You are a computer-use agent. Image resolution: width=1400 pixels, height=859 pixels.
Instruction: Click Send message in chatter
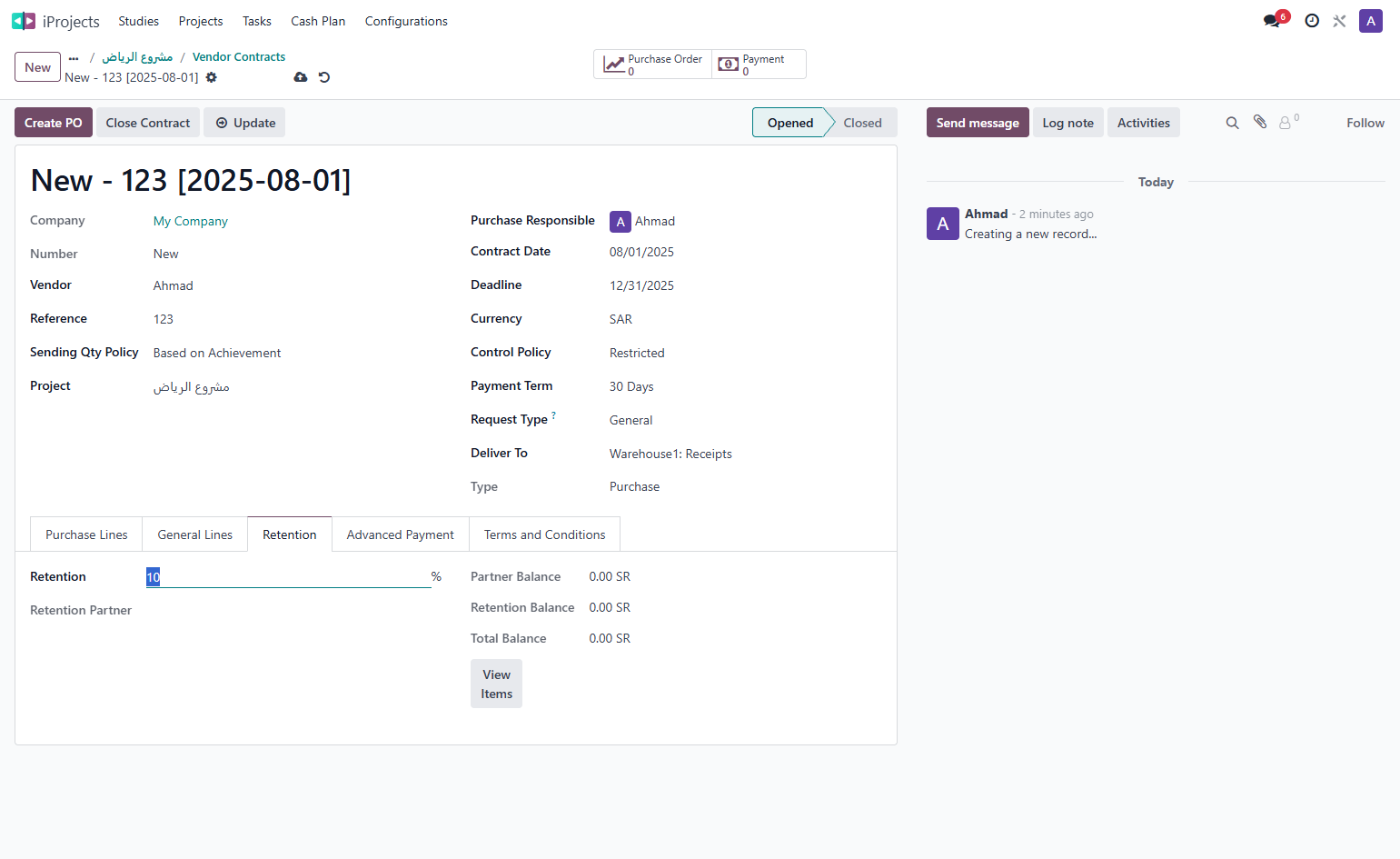point(978,123)
